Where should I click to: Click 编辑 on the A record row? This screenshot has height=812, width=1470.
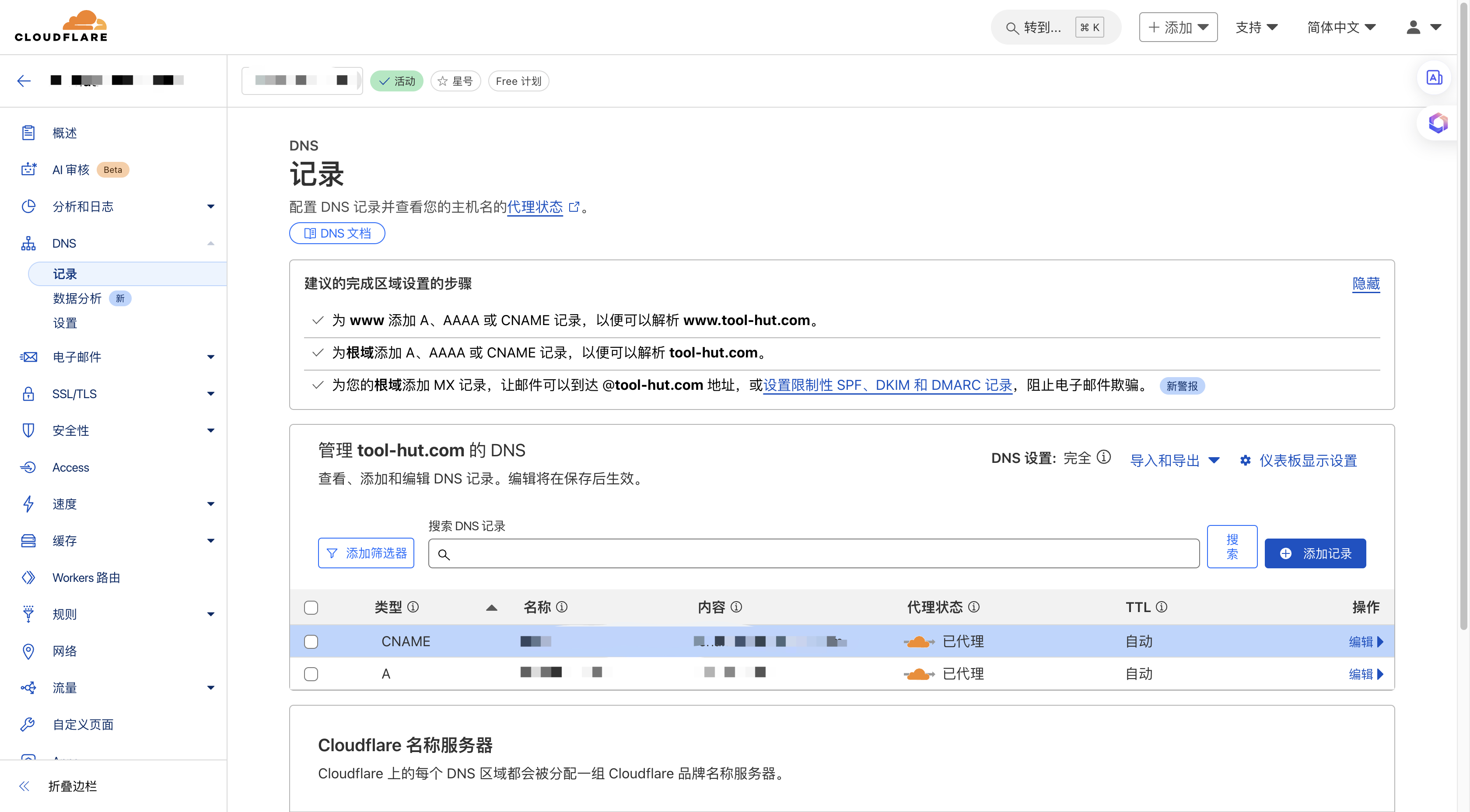point(1366,674)
